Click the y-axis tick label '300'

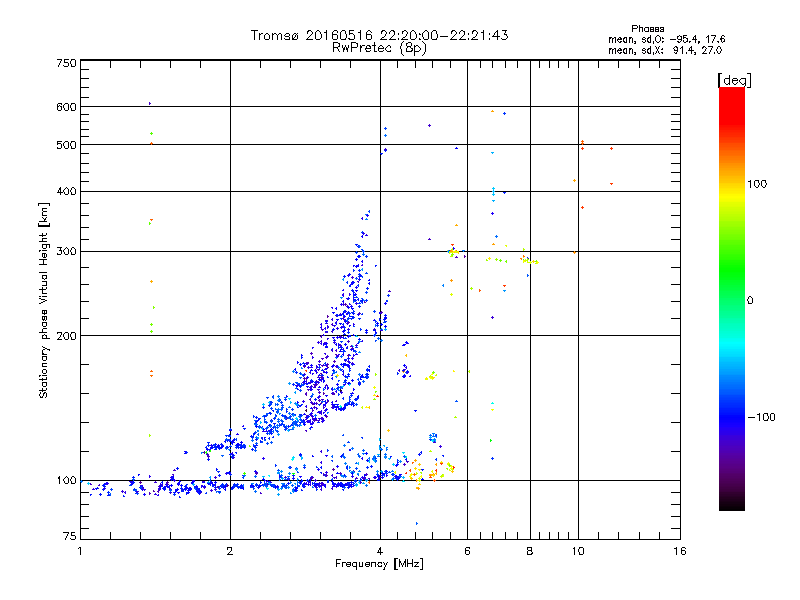(x=66, y=251)
